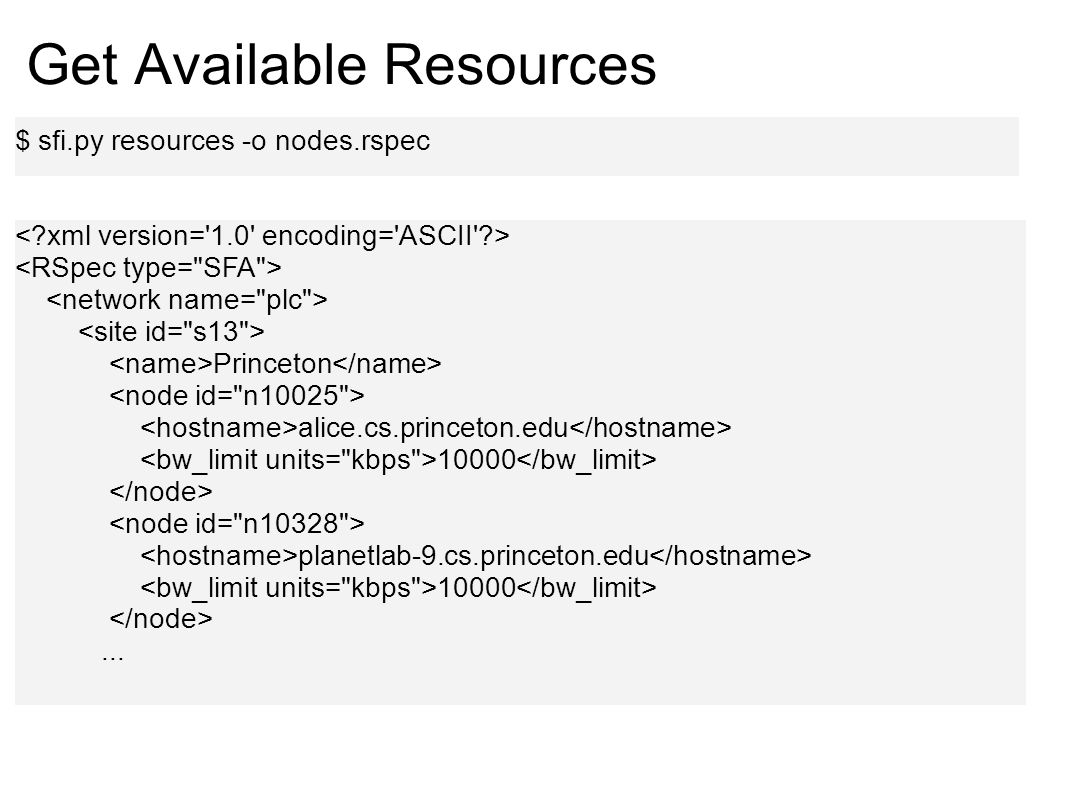The height and width of the screenshot is (800, 1066).
Task: Click the RSpec type="SFA" tag
Action: pos(148,268)
